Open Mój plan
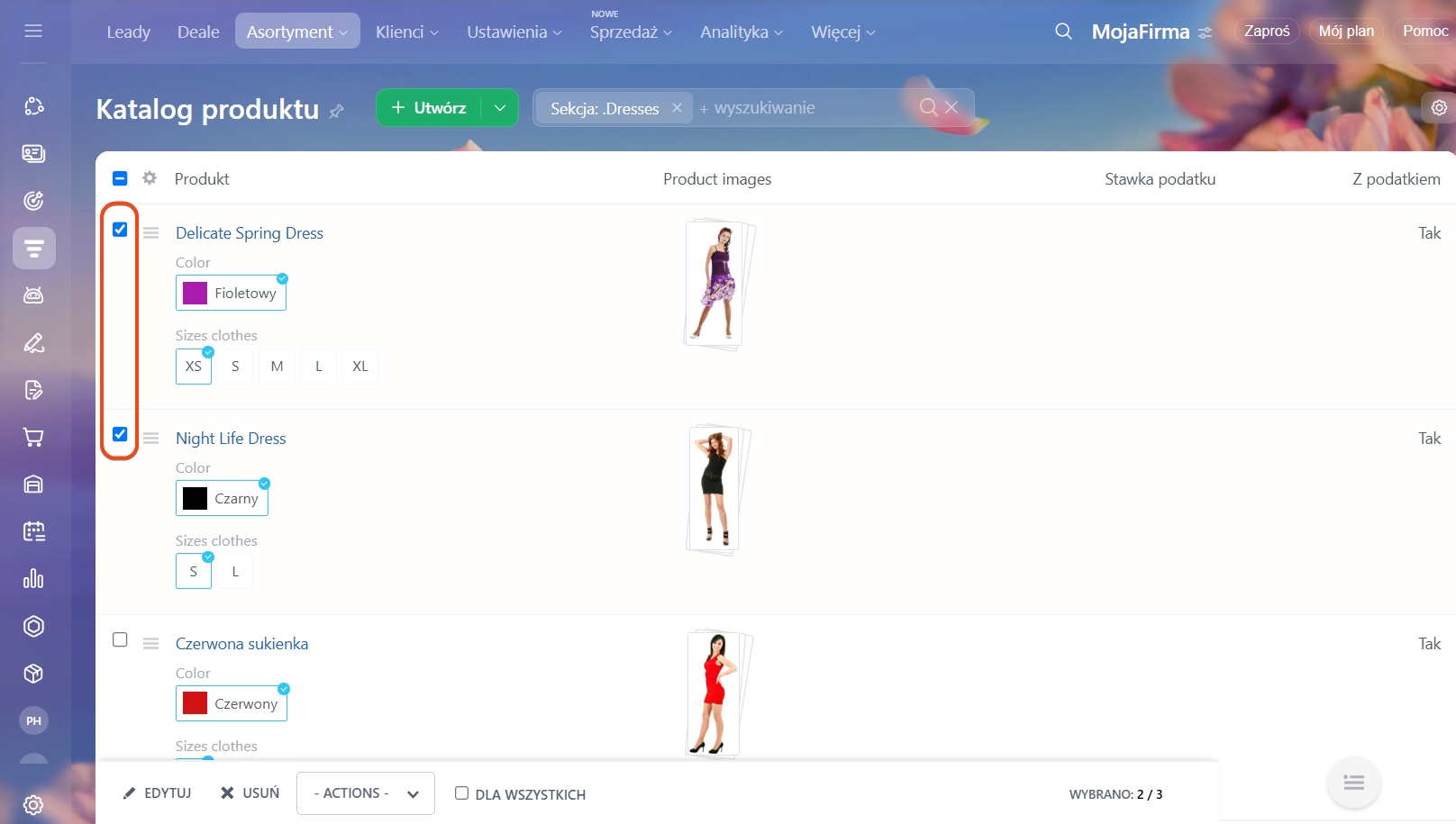Viewport: 1456px width, 824px height. click(x=1346, y=31)
